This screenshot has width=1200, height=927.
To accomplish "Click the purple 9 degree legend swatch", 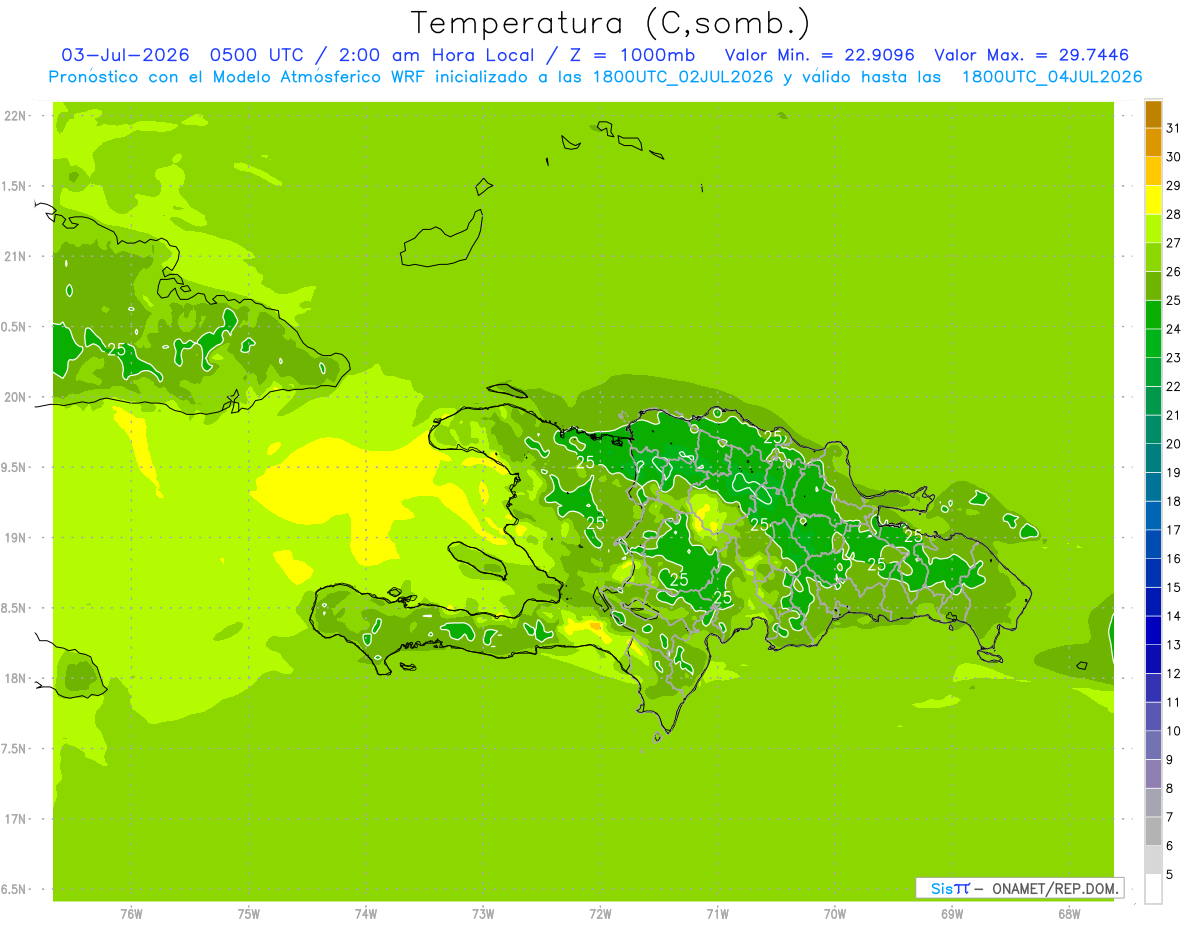I will click(x=1153, y=746).
